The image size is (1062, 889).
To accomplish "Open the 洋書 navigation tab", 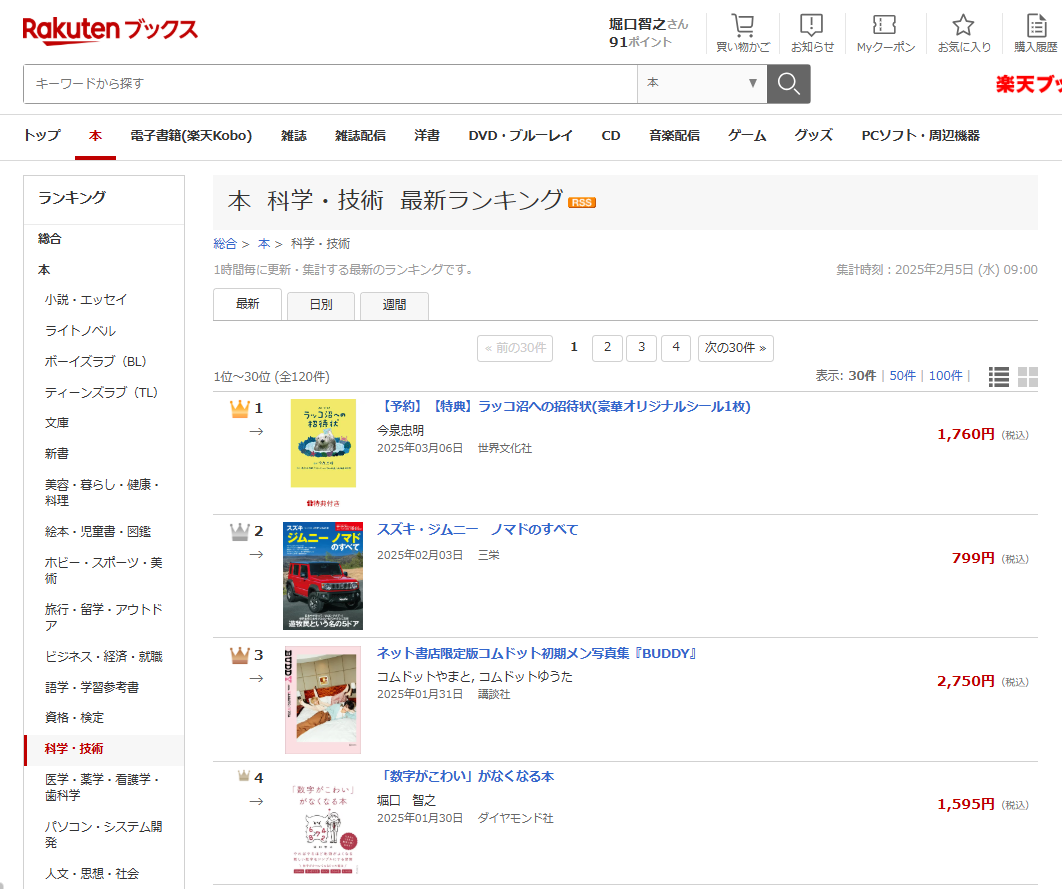I will click(427, 135).
